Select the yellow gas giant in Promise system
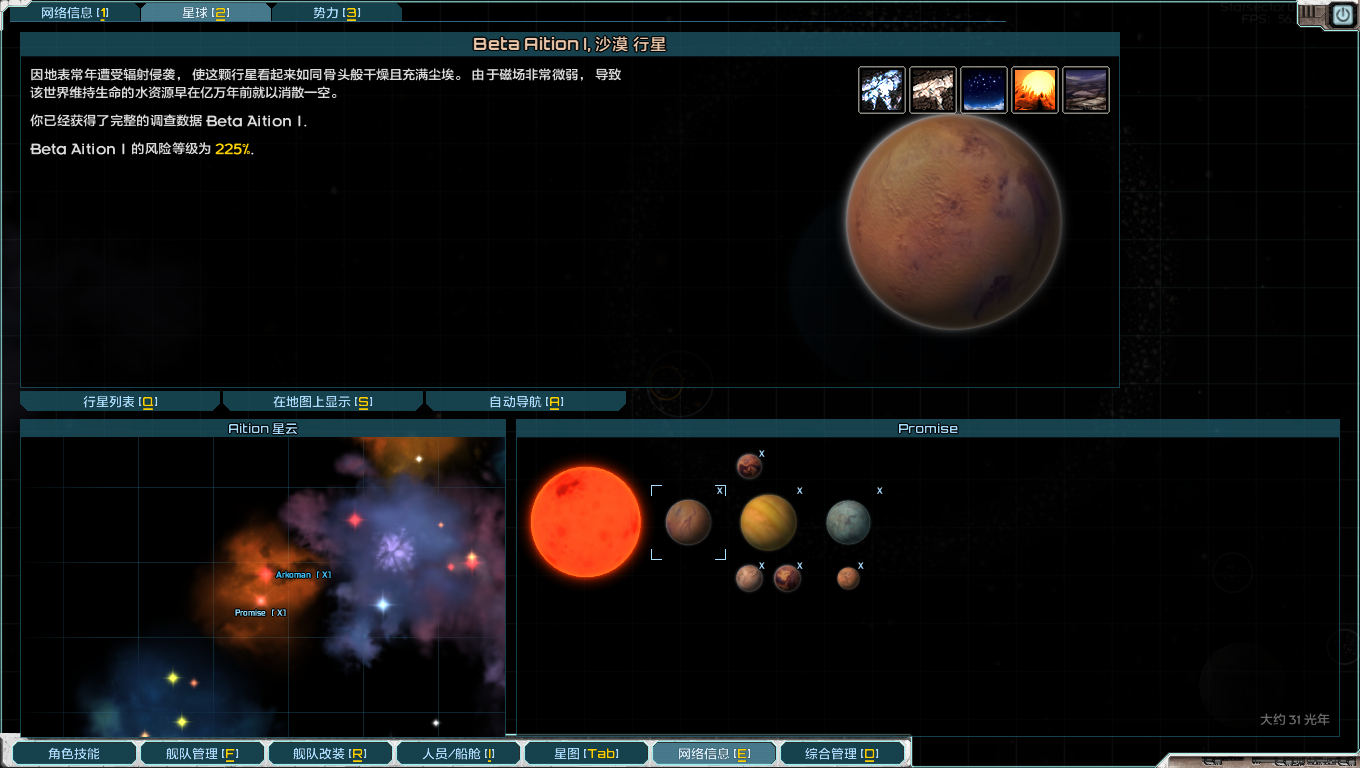 click(x=768, y=522)
